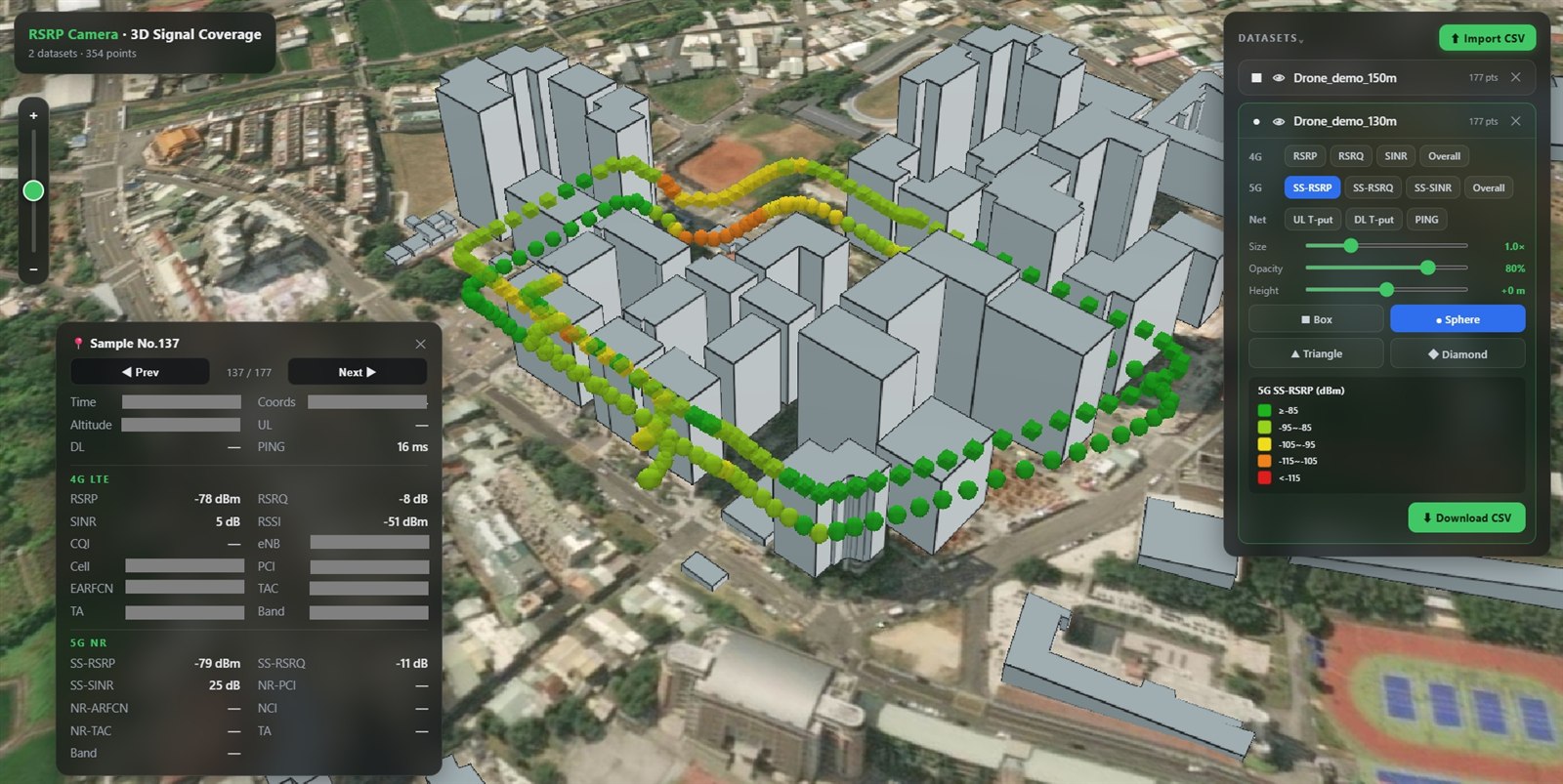Show PING net metric

1426,220
